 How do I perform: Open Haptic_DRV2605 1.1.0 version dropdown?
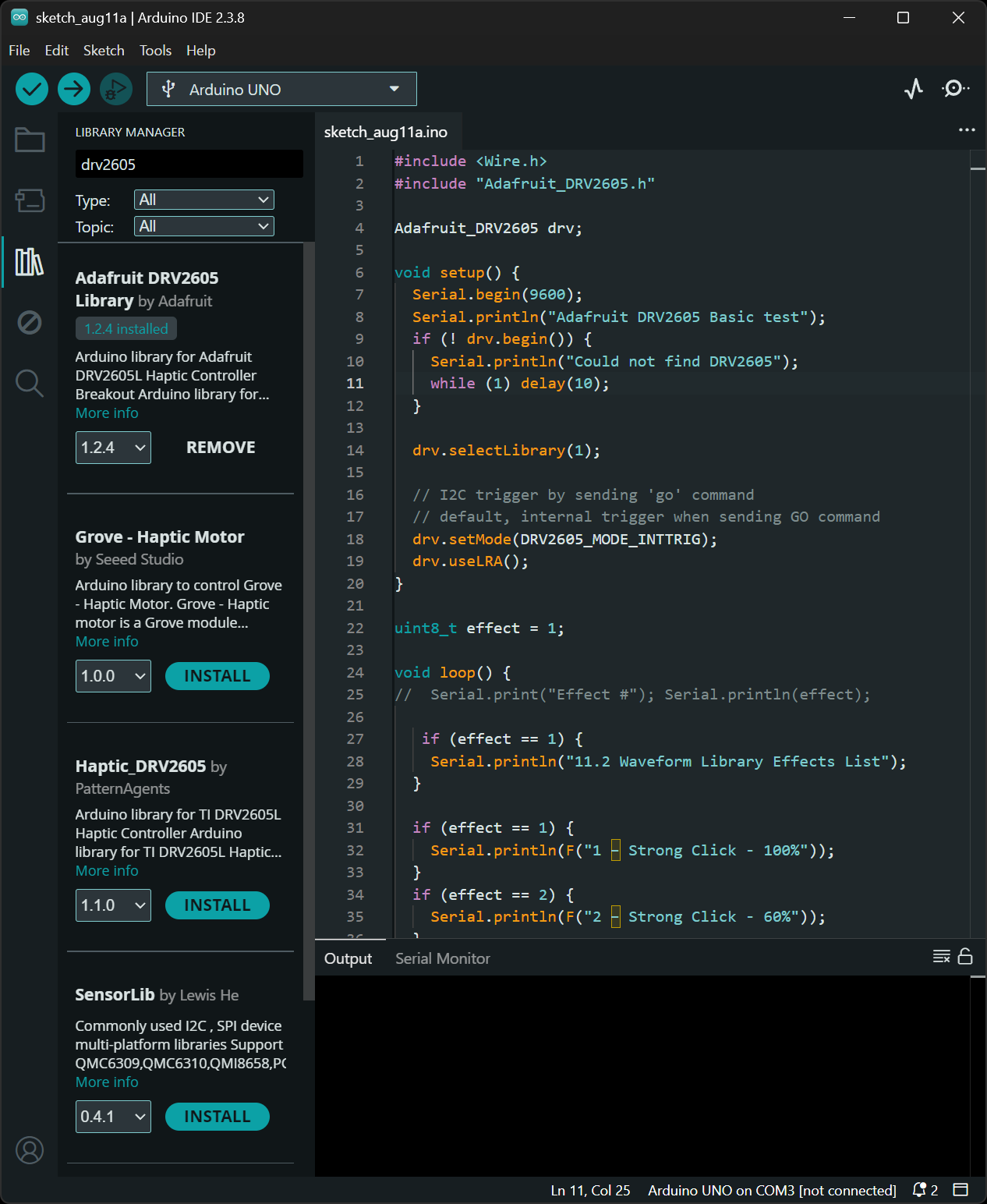click(113, 905)
